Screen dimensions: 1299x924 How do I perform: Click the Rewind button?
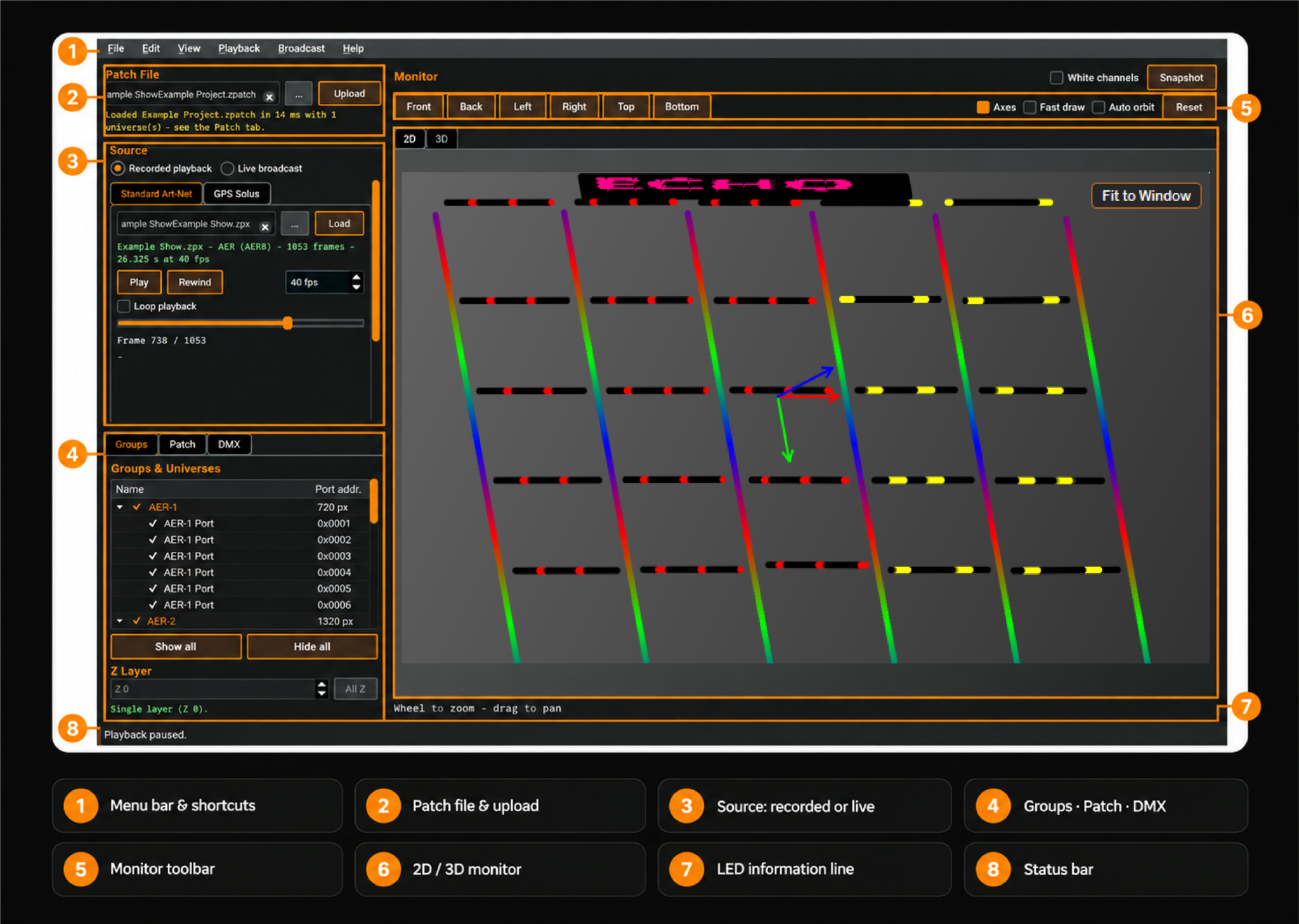click(195, 282)
